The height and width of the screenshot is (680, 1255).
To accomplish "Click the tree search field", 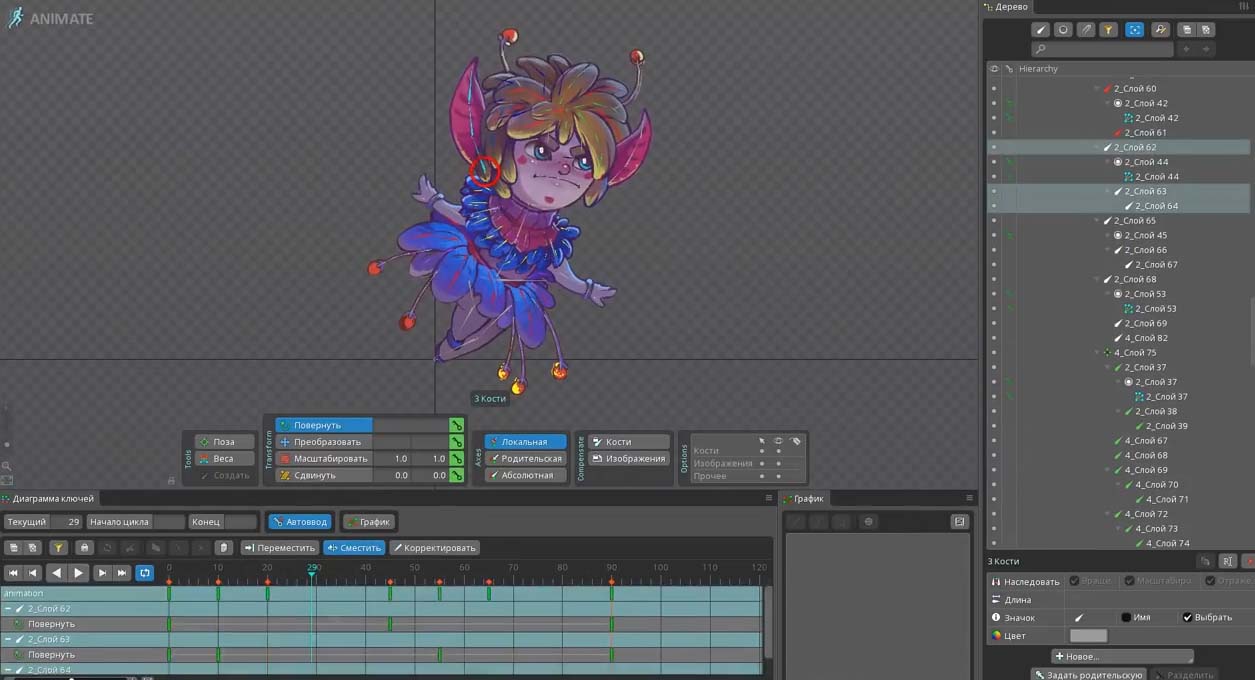I will coord(1102,49).
